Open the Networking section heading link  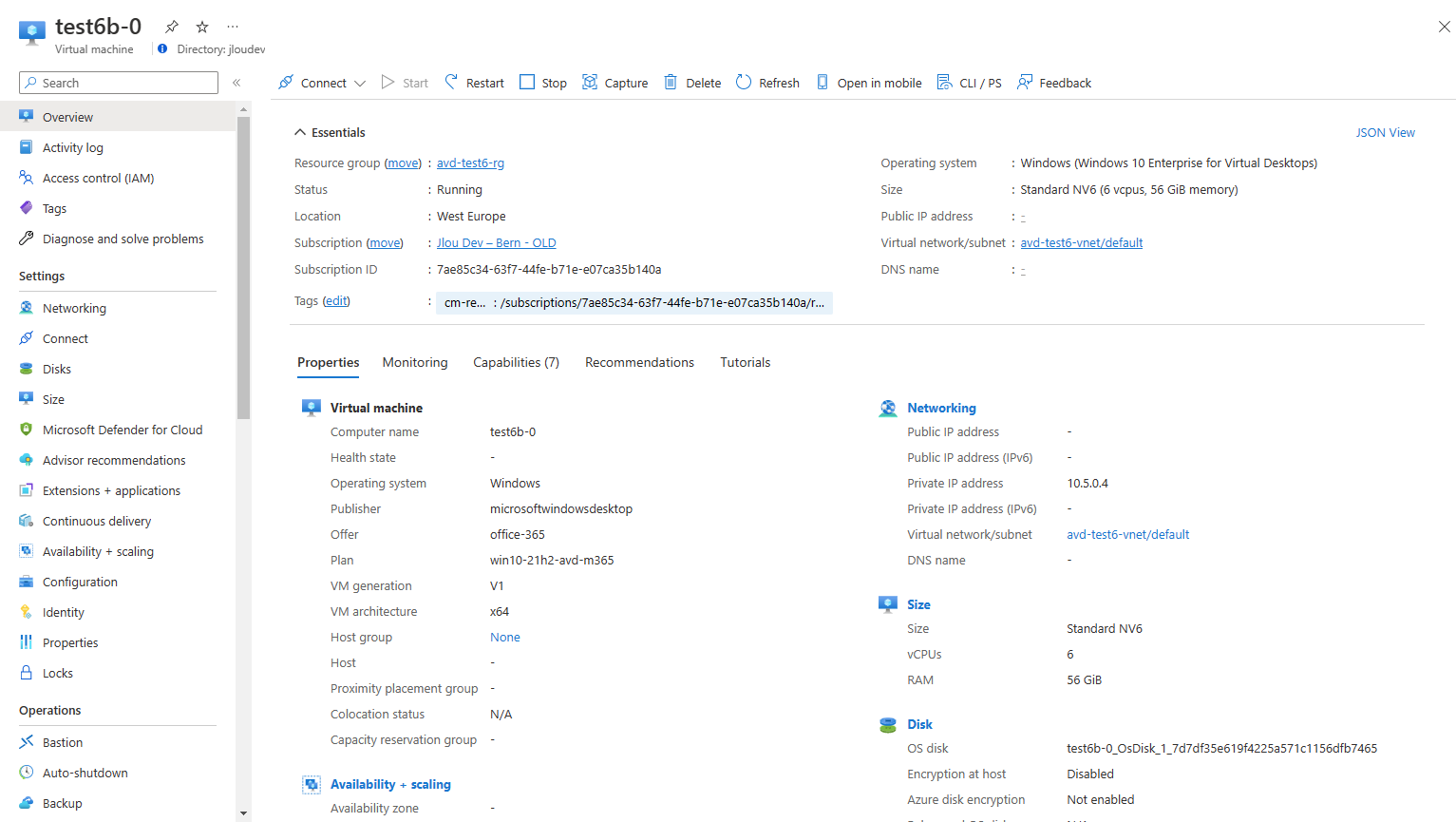(941, 408)
